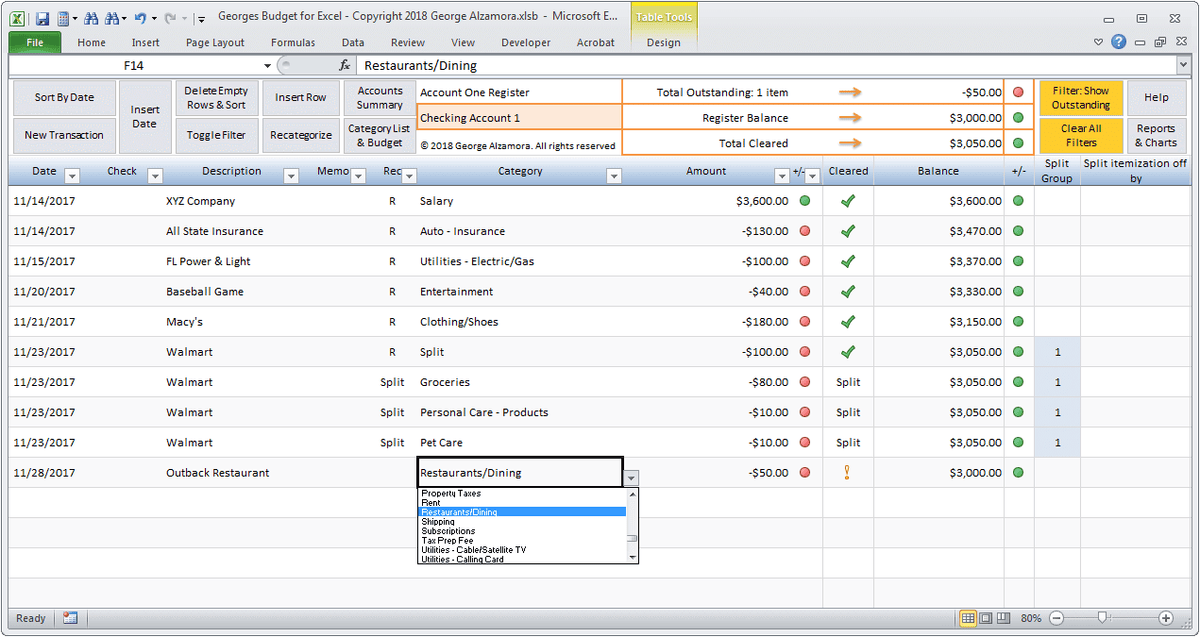1200x637 pixels.
Task: Click the Recategorize button
Action: point(301,135)
